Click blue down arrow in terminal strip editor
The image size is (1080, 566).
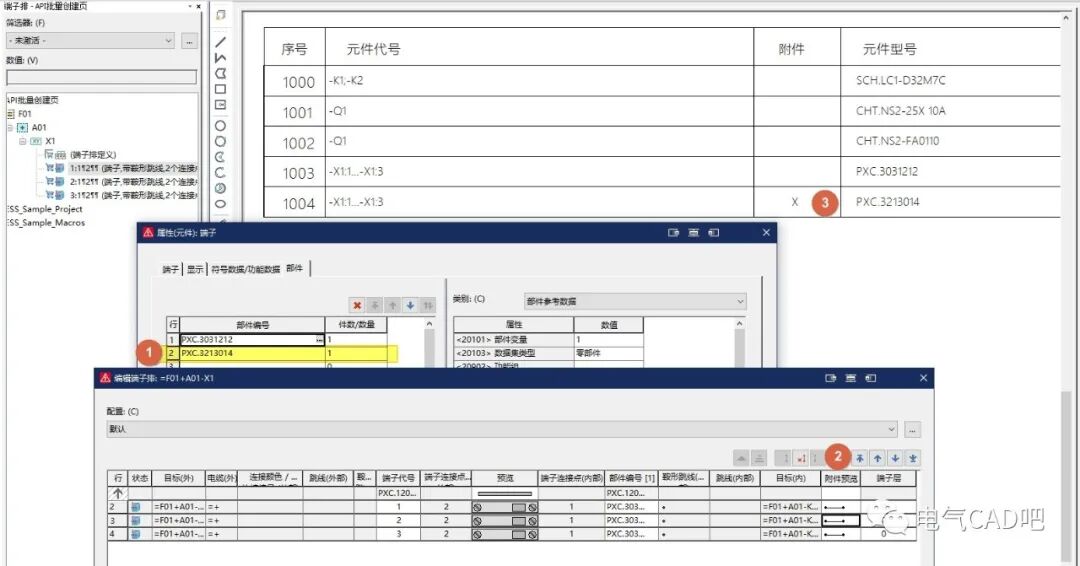coord(895,458)
